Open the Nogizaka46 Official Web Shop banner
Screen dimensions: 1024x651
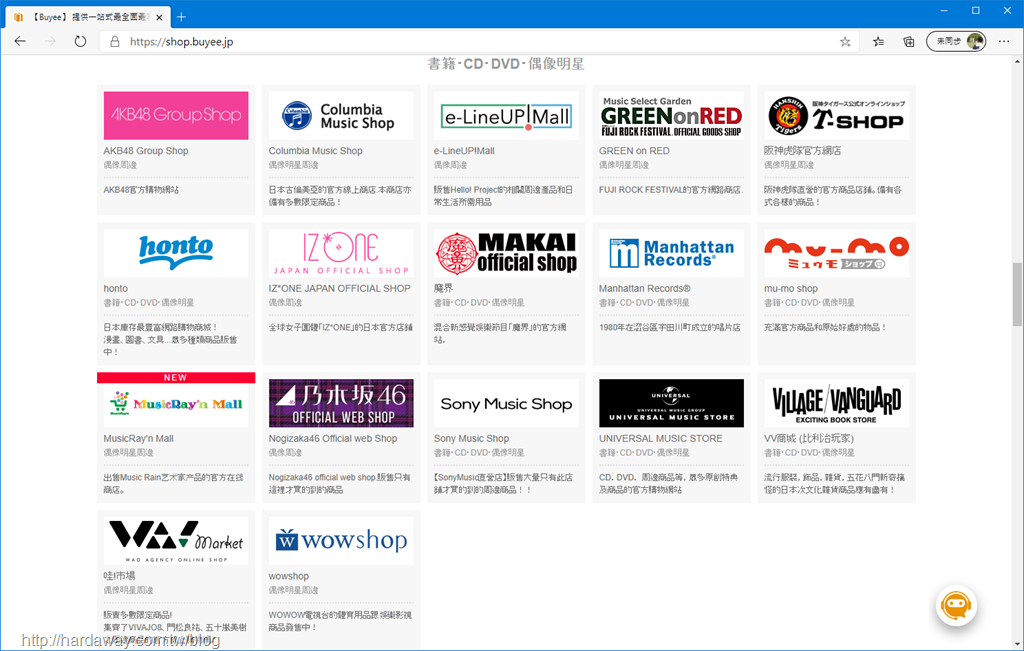pos(341,403)
